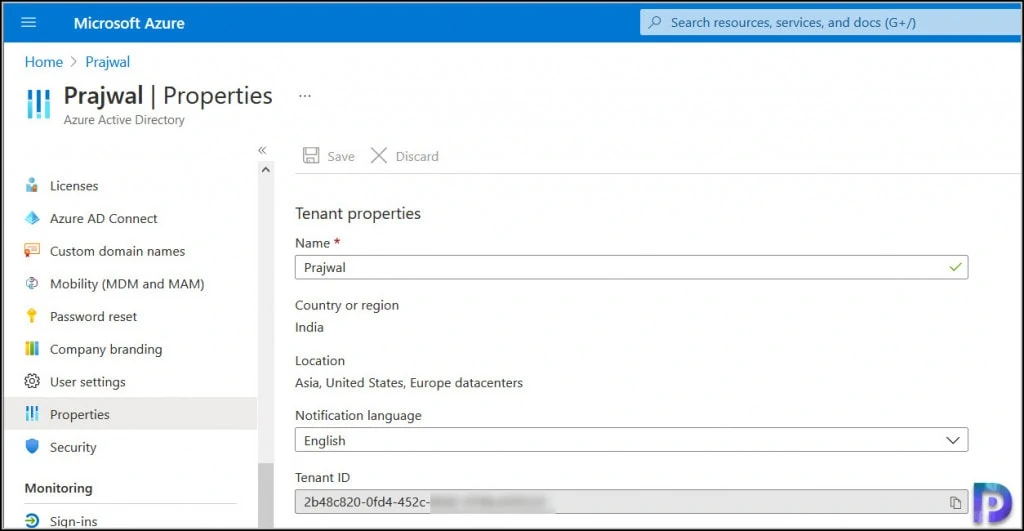Click the Save floppy disk icon

click(x=311, y=155)
